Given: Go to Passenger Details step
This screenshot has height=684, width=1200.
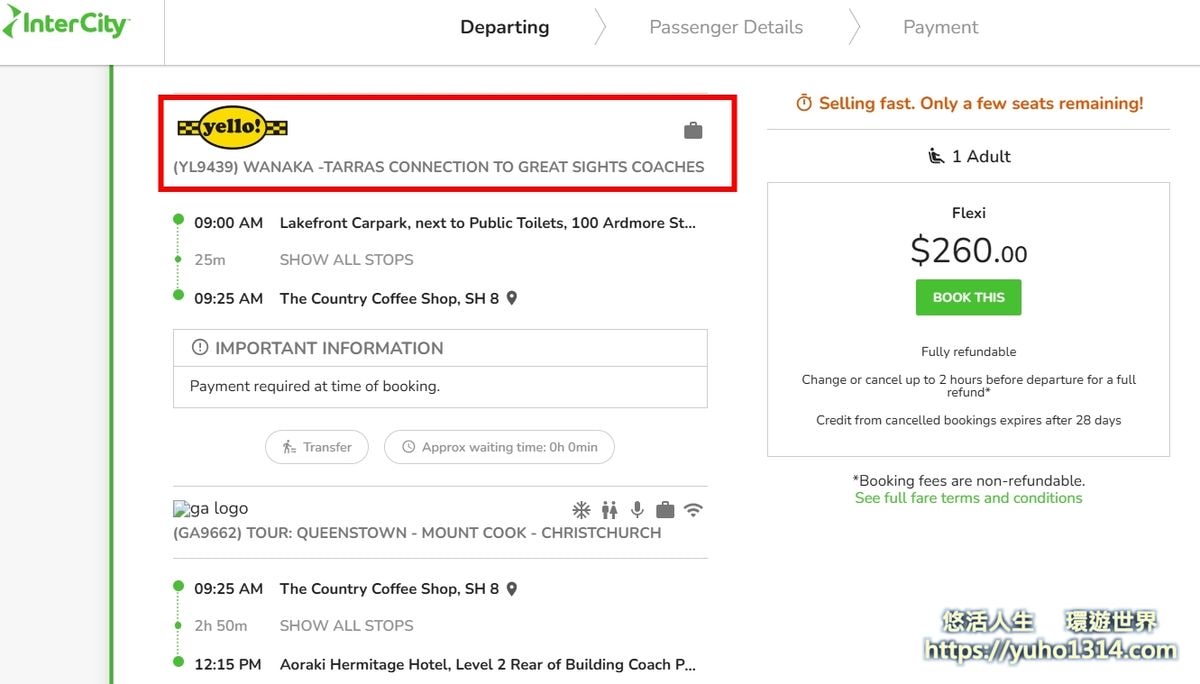Looking at the screenshot, I should 726,27.
